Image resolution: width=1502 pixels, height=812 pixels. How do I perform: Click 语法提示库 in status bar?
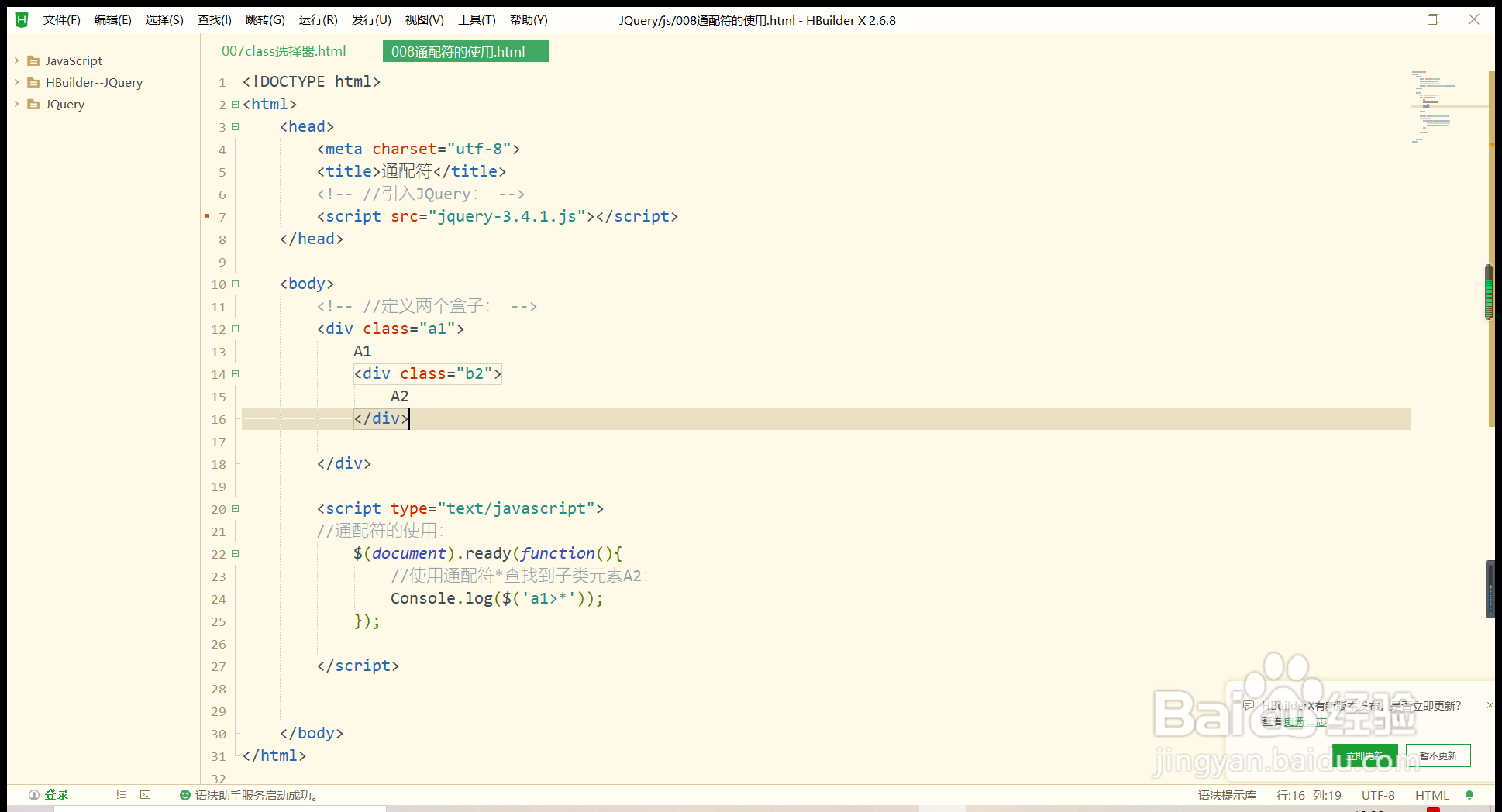(1227, 795)
